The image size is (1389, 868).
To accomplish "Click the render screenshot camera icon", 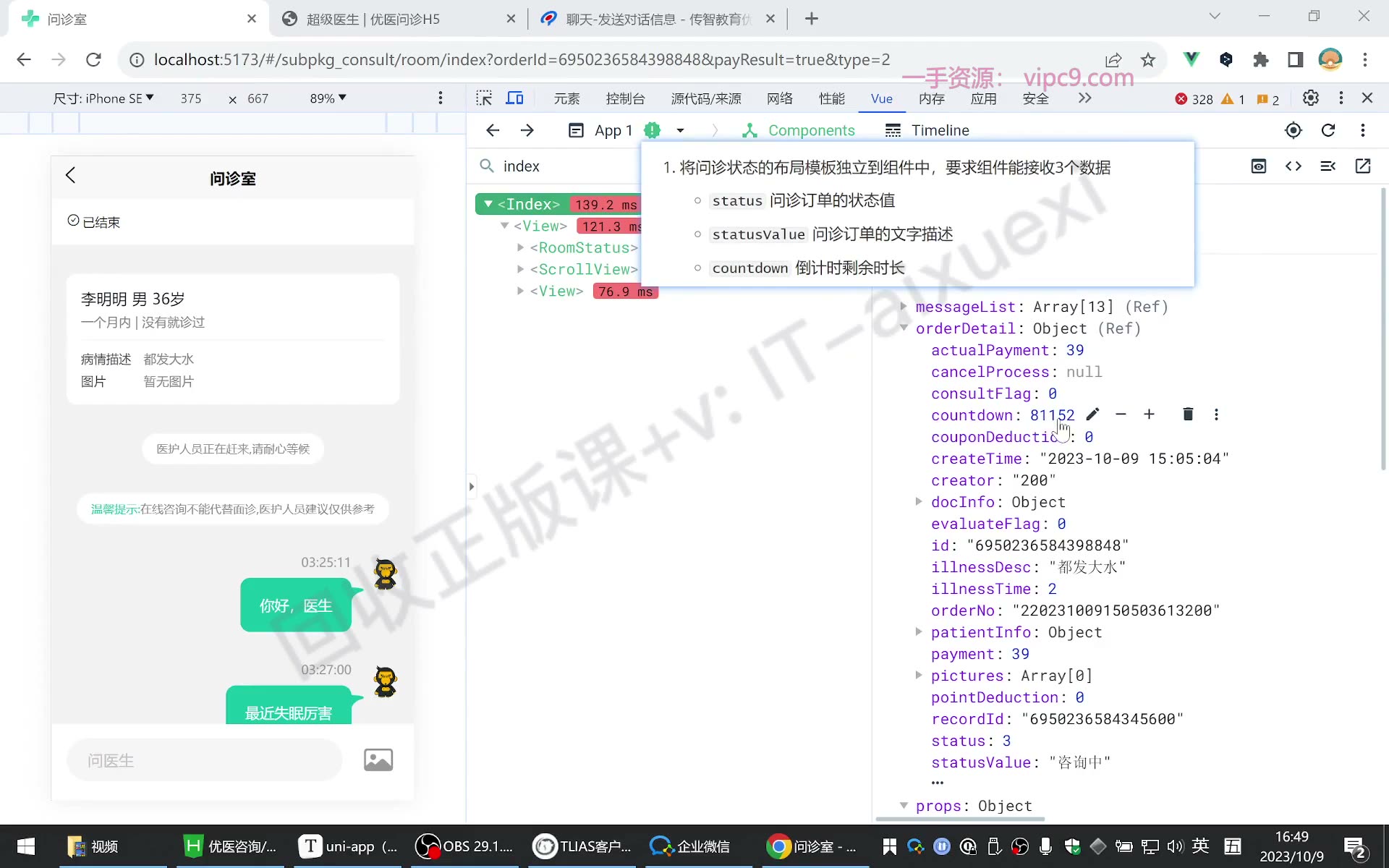I will (x=1259, y=166).
